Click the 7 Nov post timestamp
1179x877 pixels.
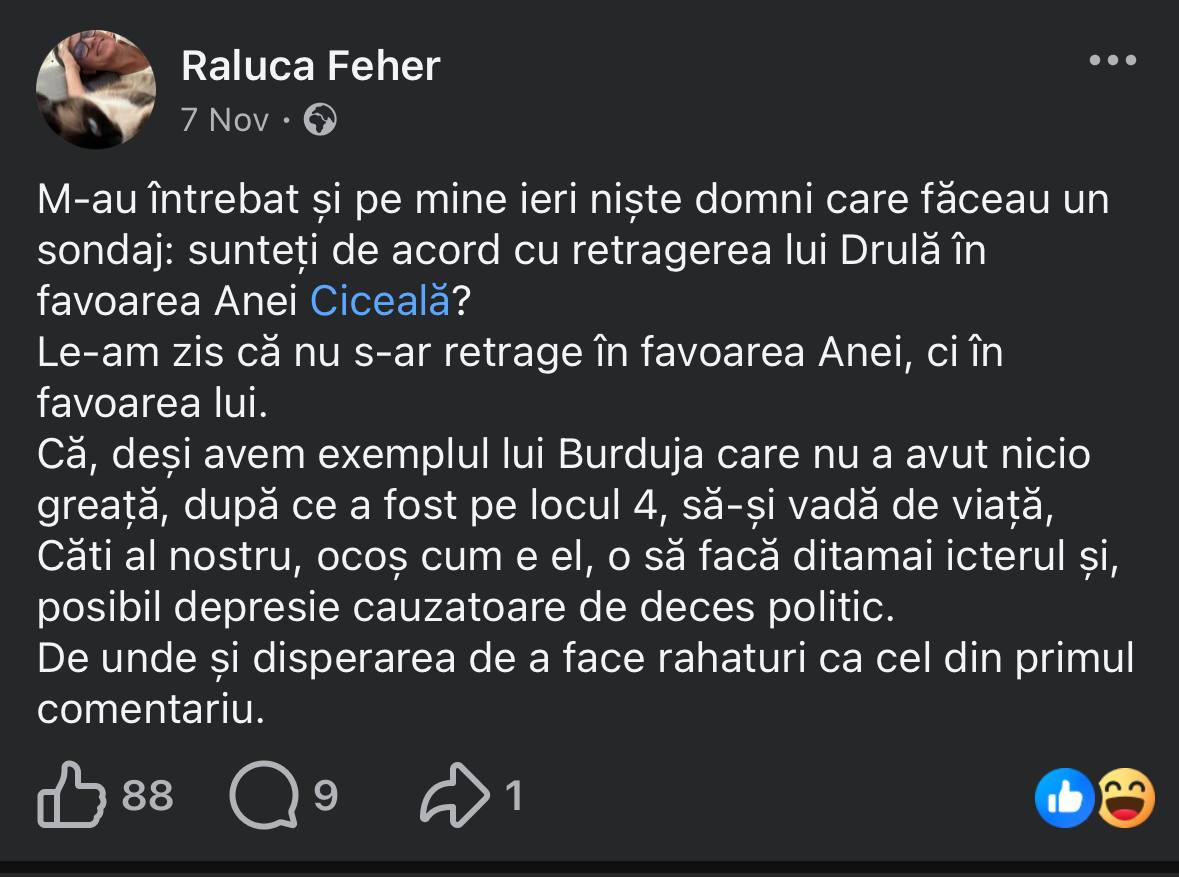(x=225, y=120)
